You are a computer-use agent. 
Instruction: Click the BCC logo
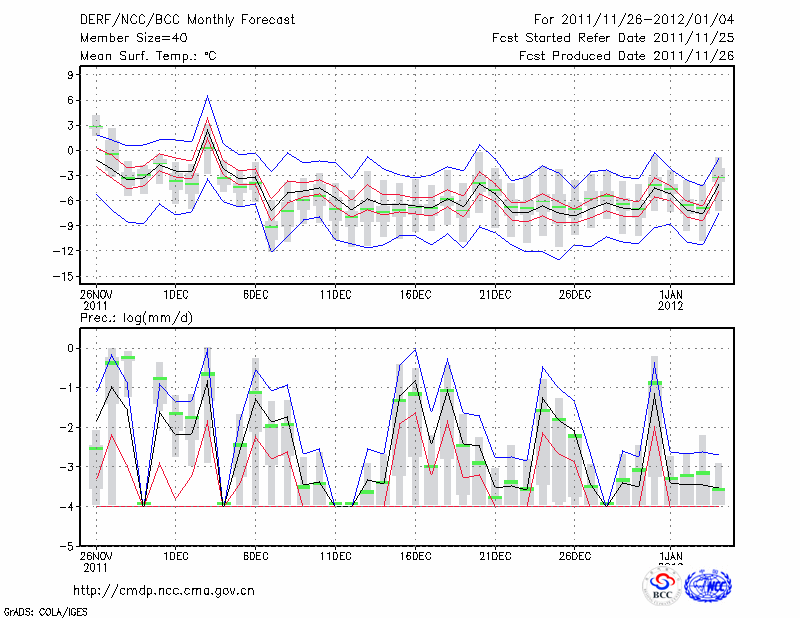tap(661, 586)
